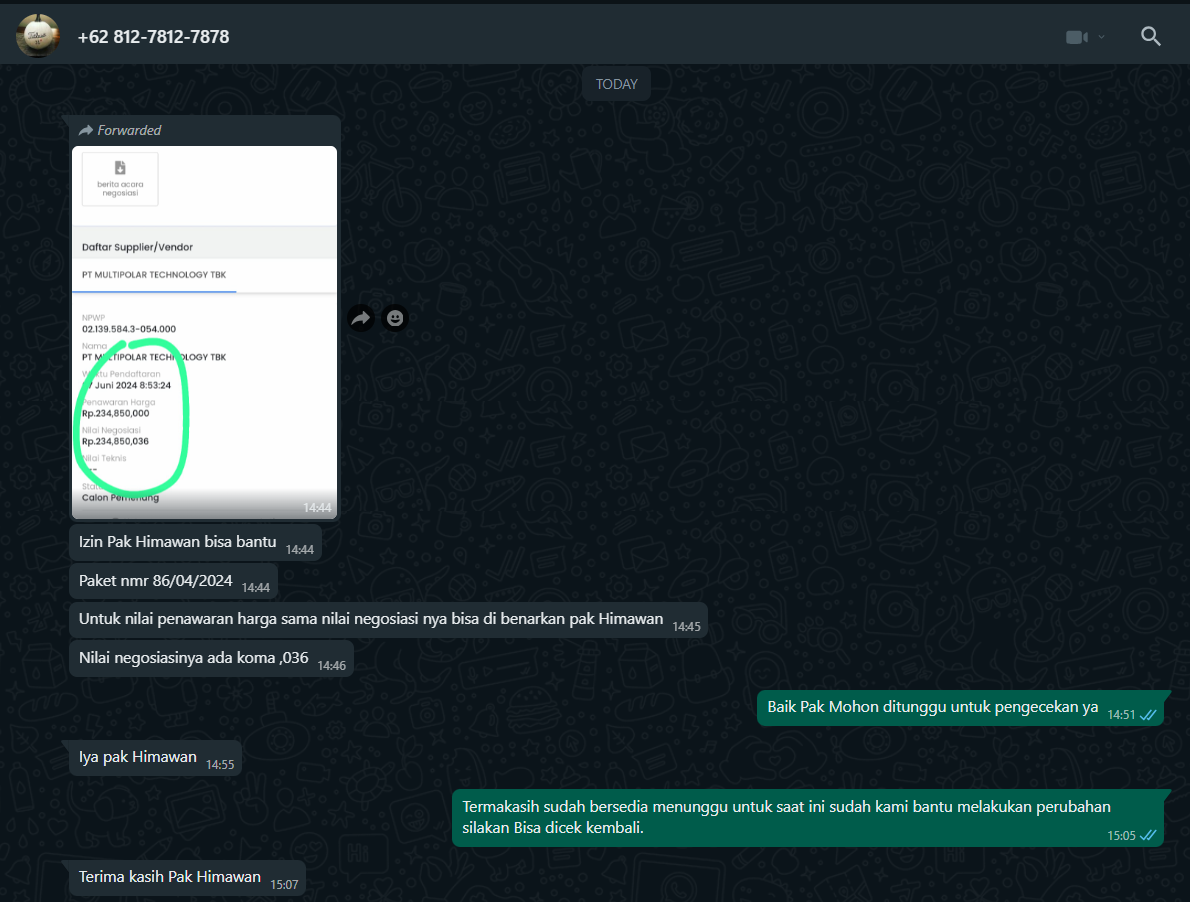
Task: Search within this chat
Action: point(1151,36)
